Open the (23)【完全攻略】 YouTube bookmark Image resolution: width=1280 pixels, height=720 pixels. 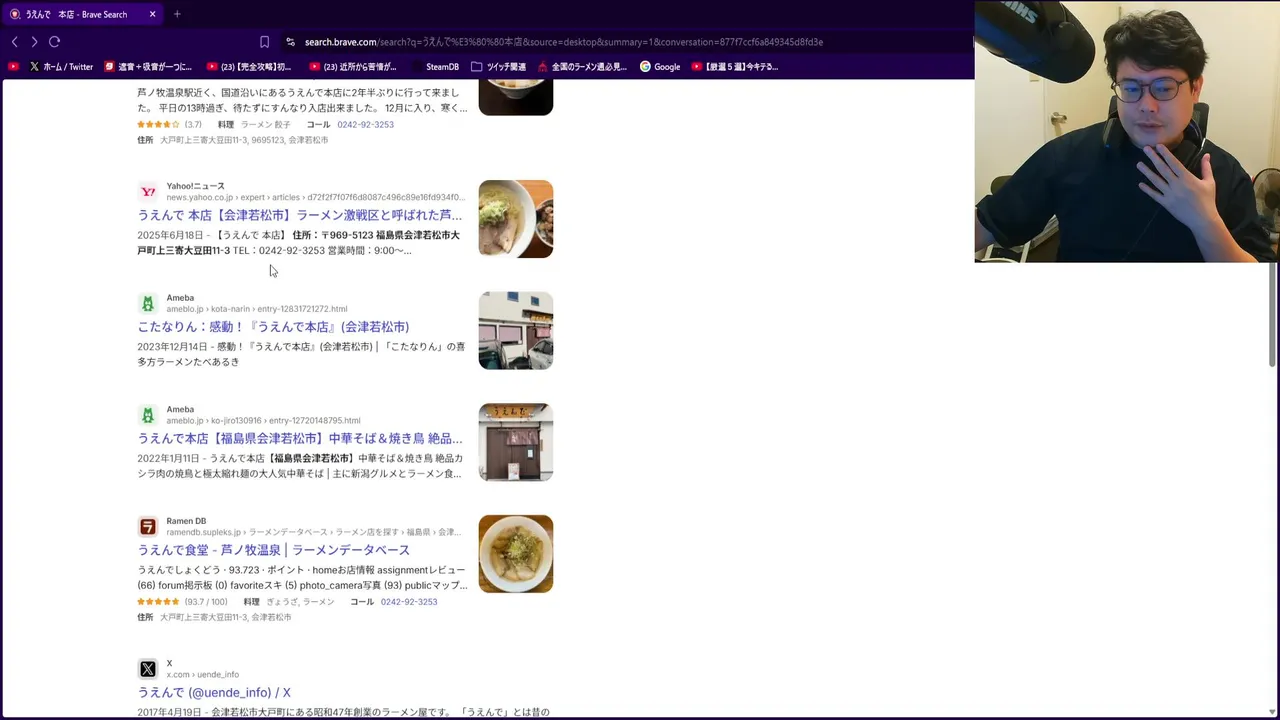click(x=249, y=67)
